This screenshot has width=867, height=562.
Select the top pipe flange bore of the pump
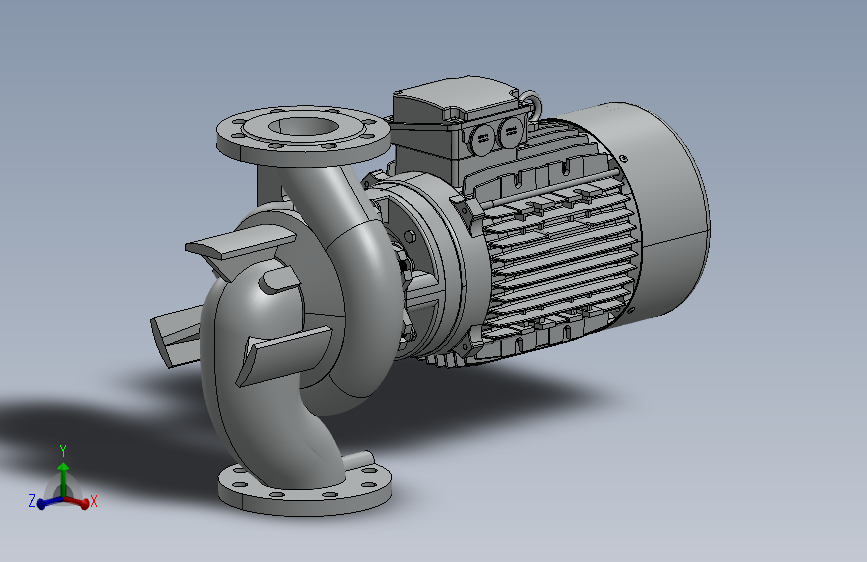303,126
